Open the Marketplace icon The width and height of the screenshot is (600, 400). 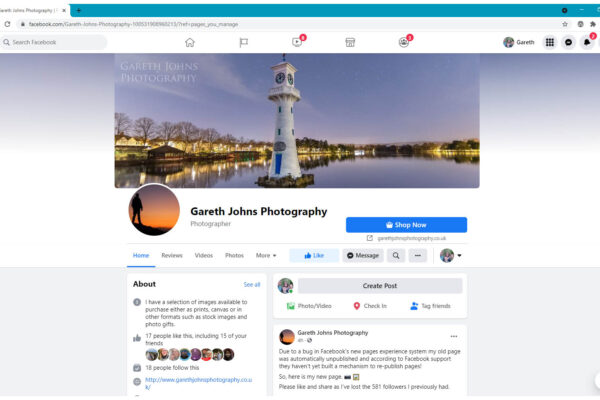pos(350,42)
